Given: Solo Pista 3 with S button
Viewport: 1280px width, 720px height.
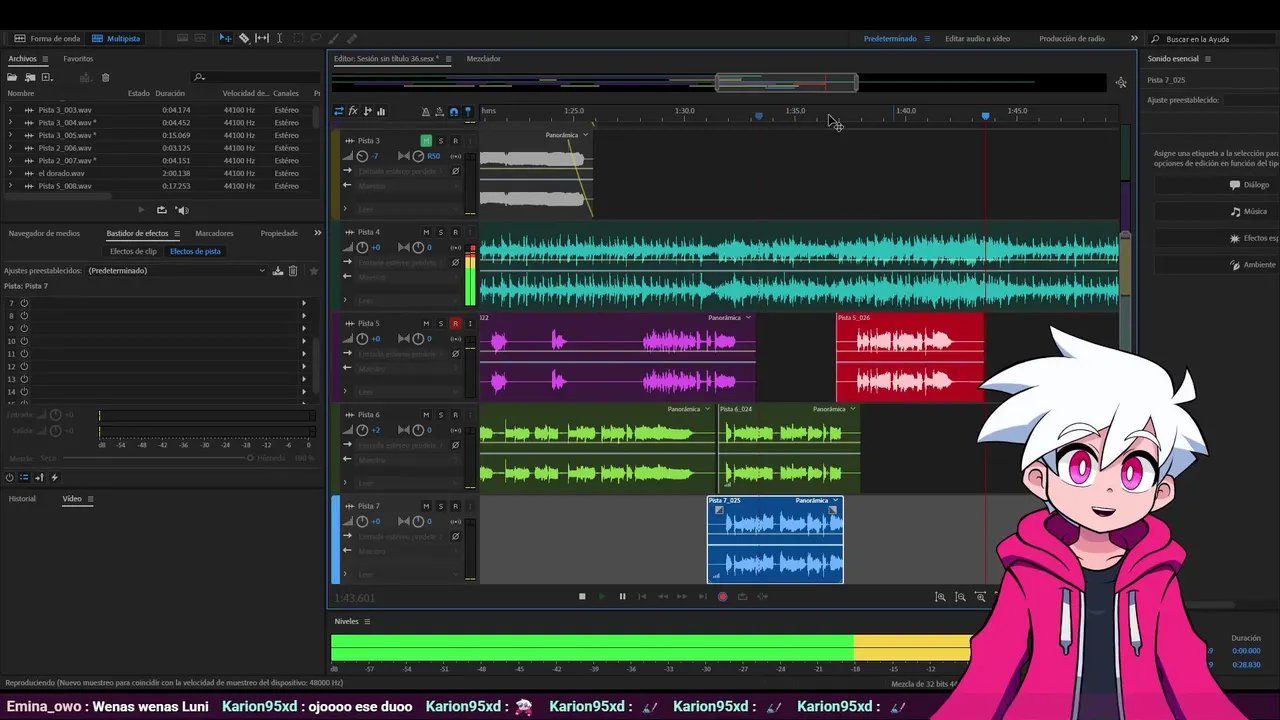Looking at the screenshot, I should [441, 141].
